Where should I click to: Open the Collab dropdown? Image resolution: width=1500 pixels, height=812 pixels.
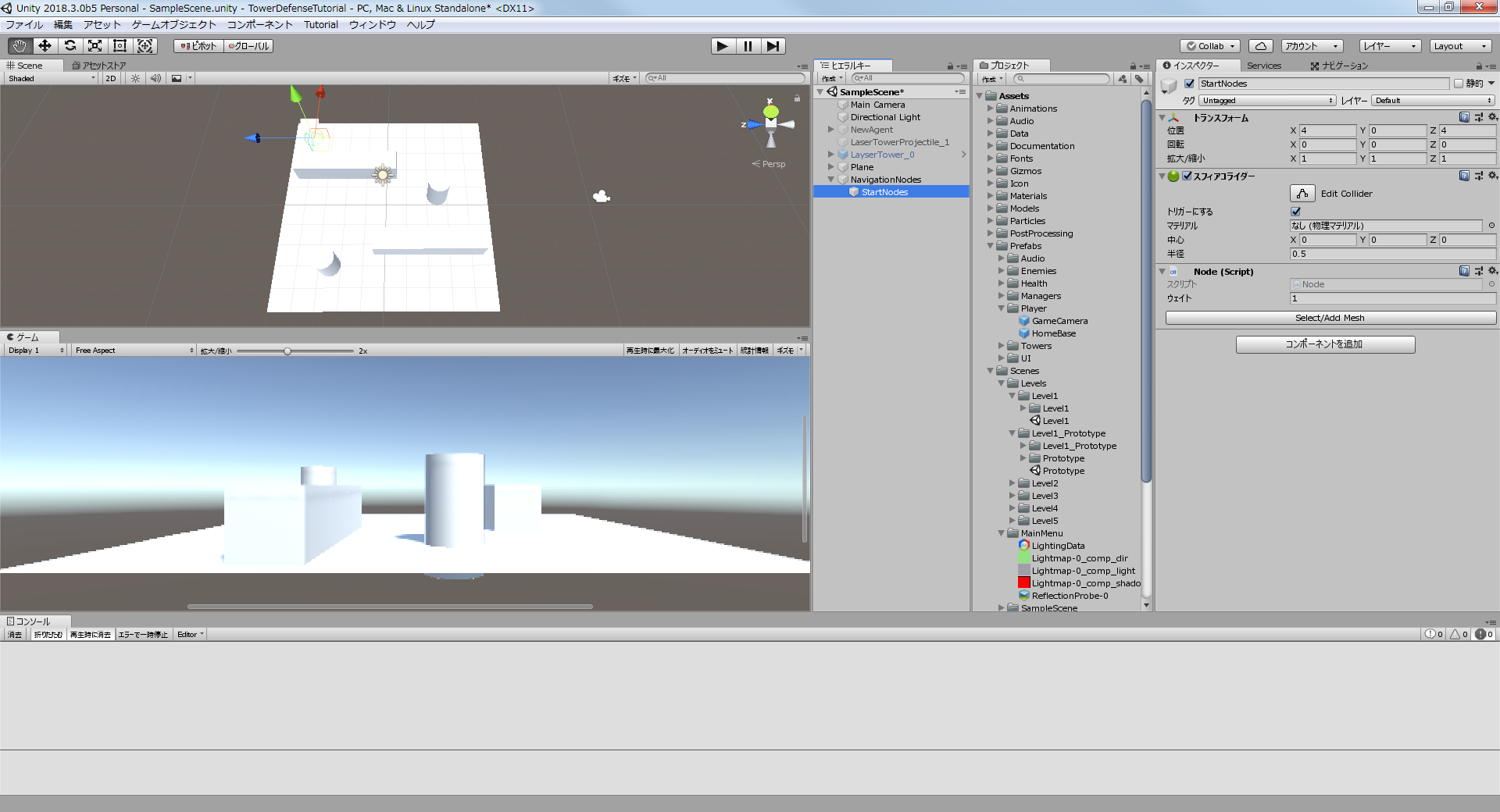point(1210,46)
